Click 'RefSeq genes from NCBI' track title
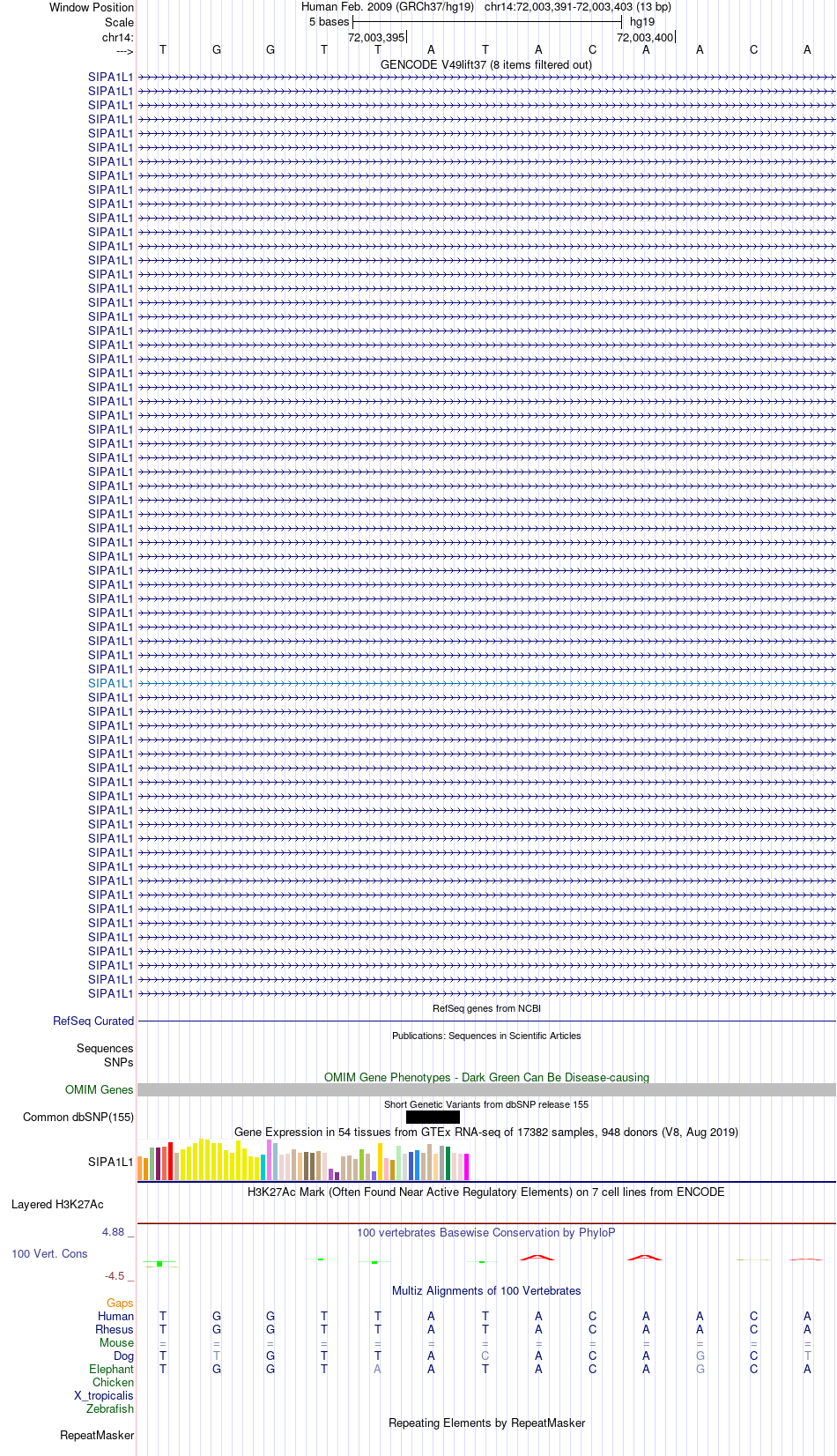 coord(486,1008)
